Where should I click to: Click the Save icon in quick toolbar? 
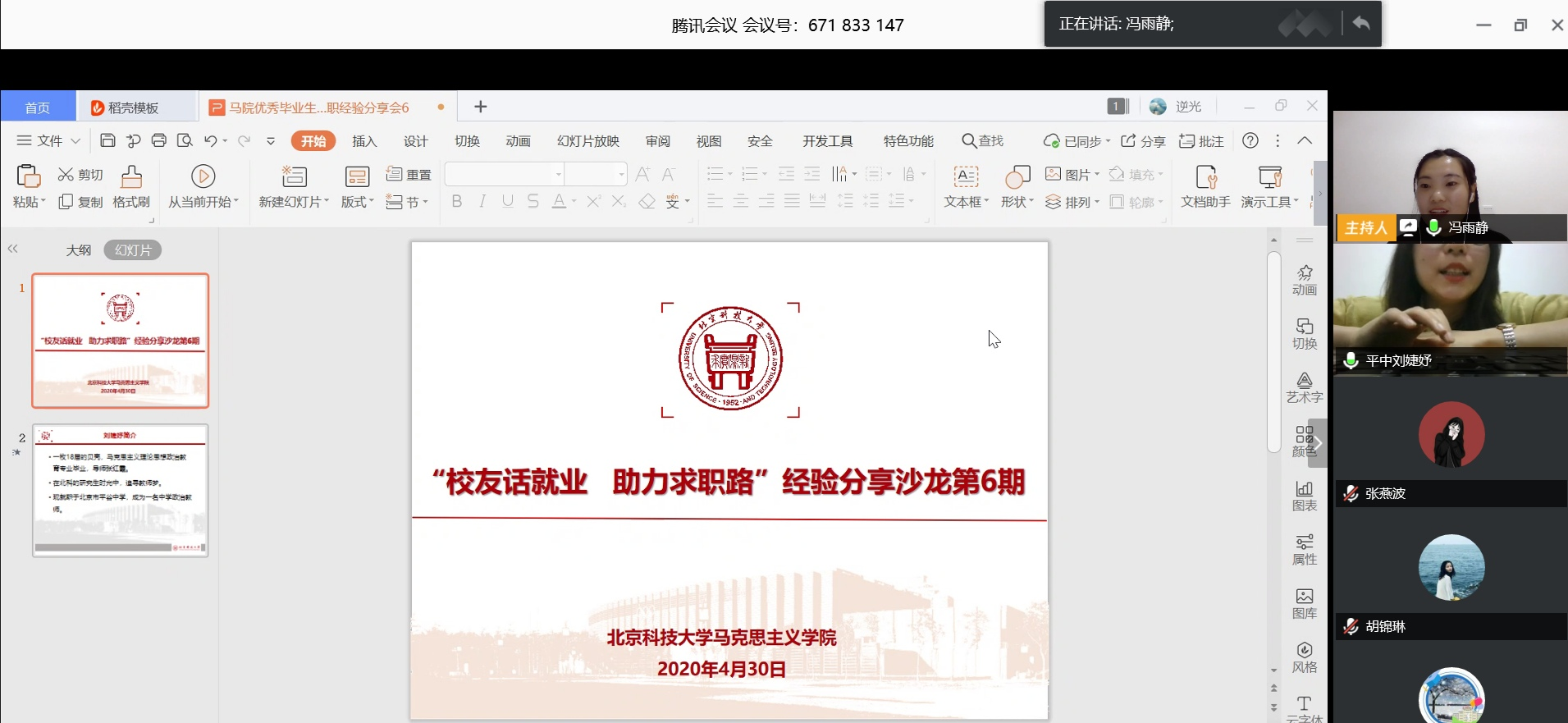tap(107, 140)
